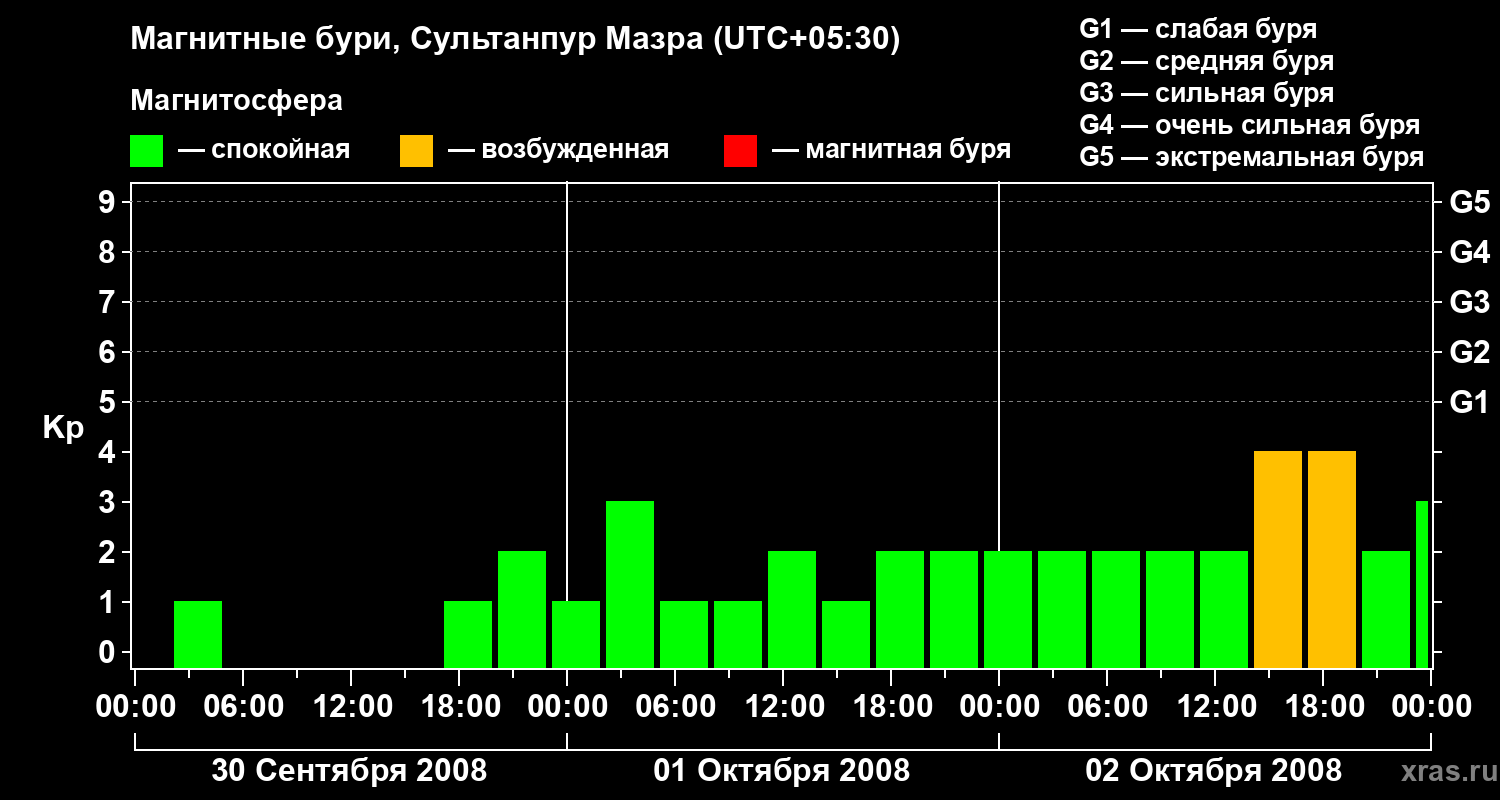Select the second orange Kp 4 bar

pos(1332,560)
